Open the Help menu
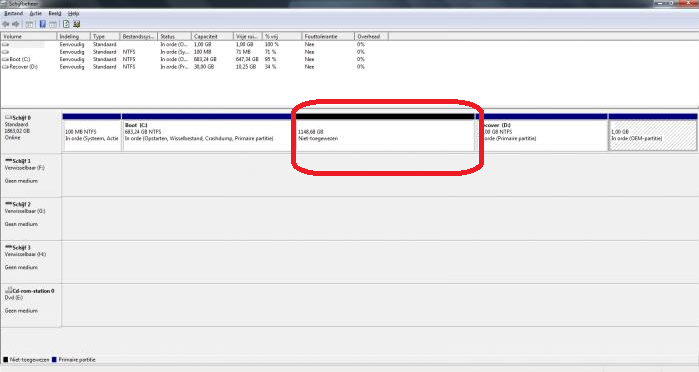The height and width of the screenshot is (372, 699). (73, 14)
